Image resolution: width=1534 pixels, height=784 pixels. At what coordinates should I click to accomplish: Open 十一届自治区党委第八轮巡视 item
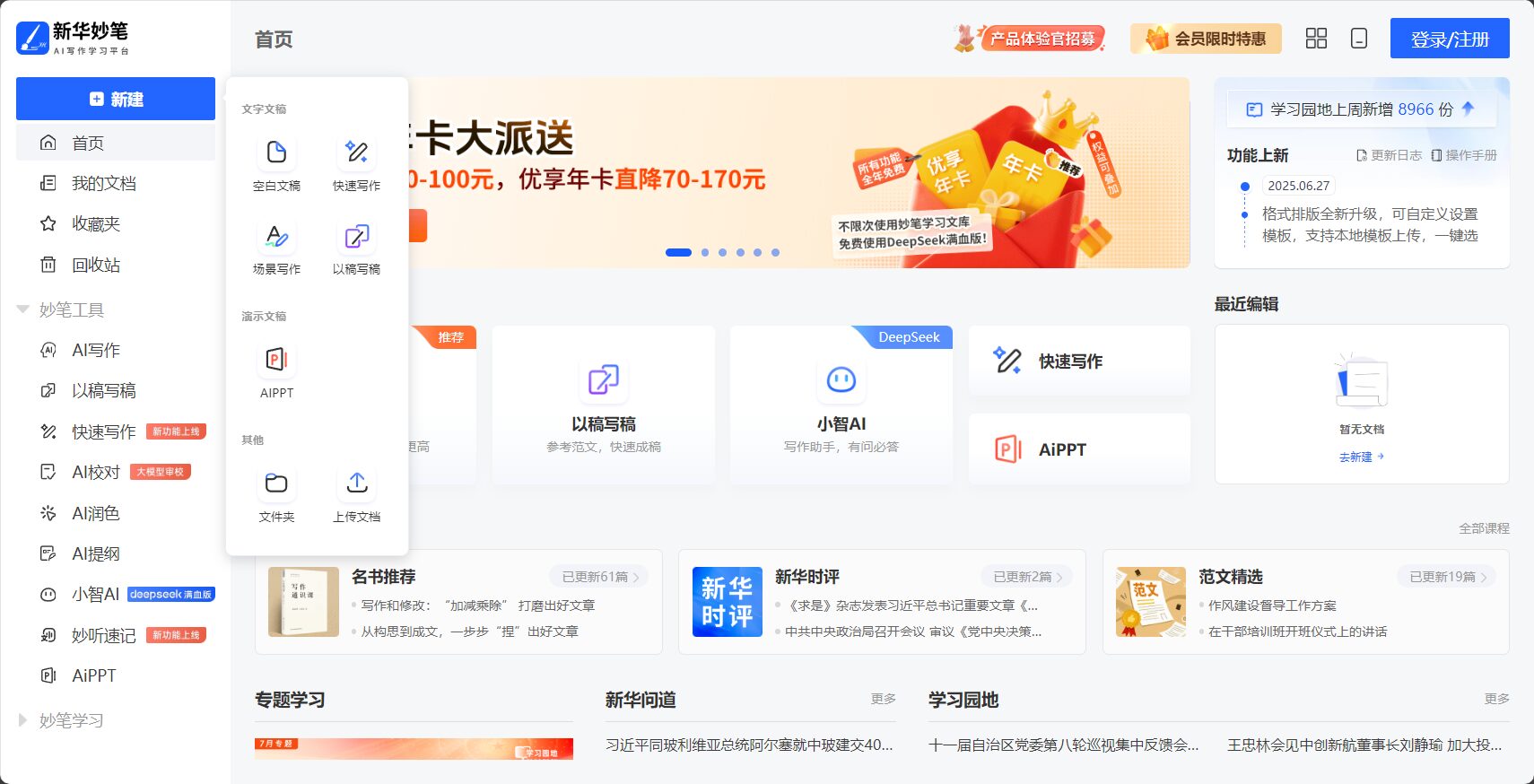click(x=1063, y=745)
